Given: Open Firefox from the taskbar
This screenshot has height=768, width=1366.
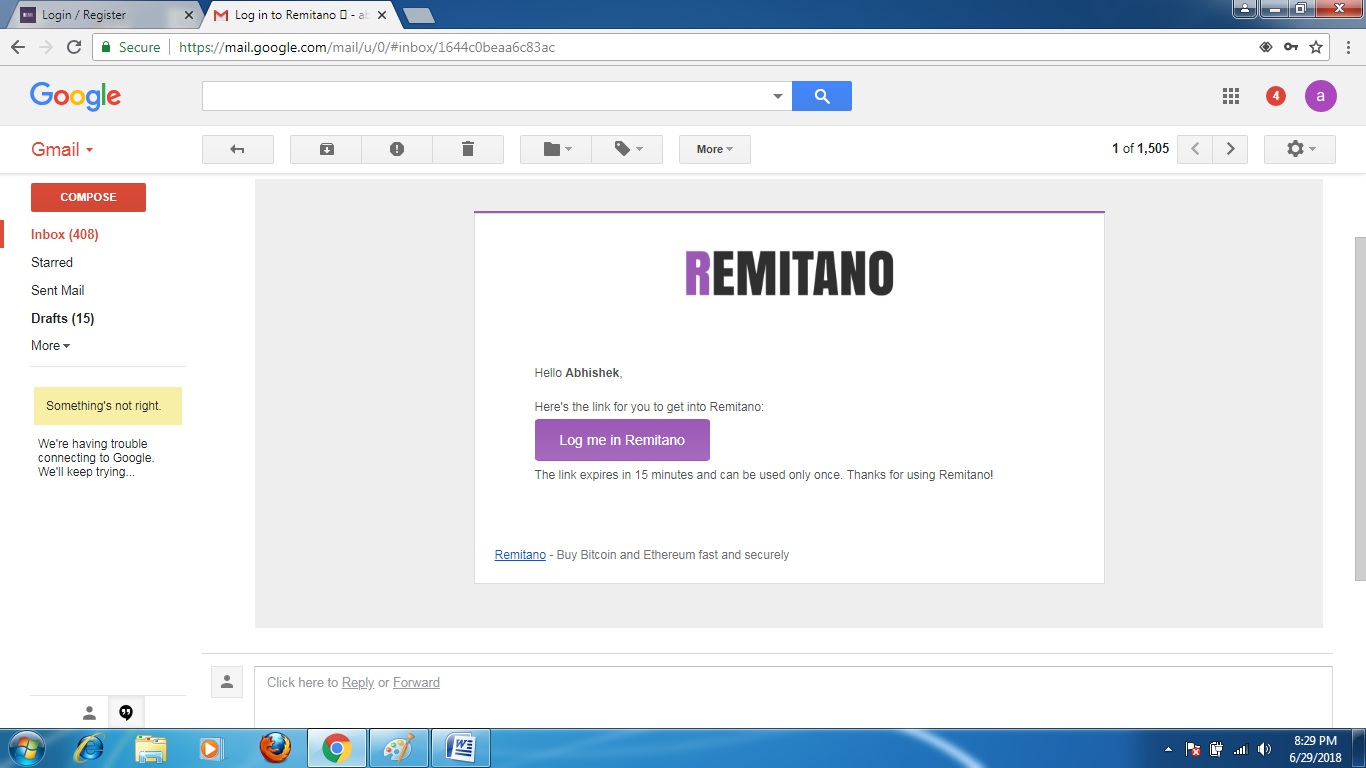Looking at the screenshot, I should [x=274, y=748].
